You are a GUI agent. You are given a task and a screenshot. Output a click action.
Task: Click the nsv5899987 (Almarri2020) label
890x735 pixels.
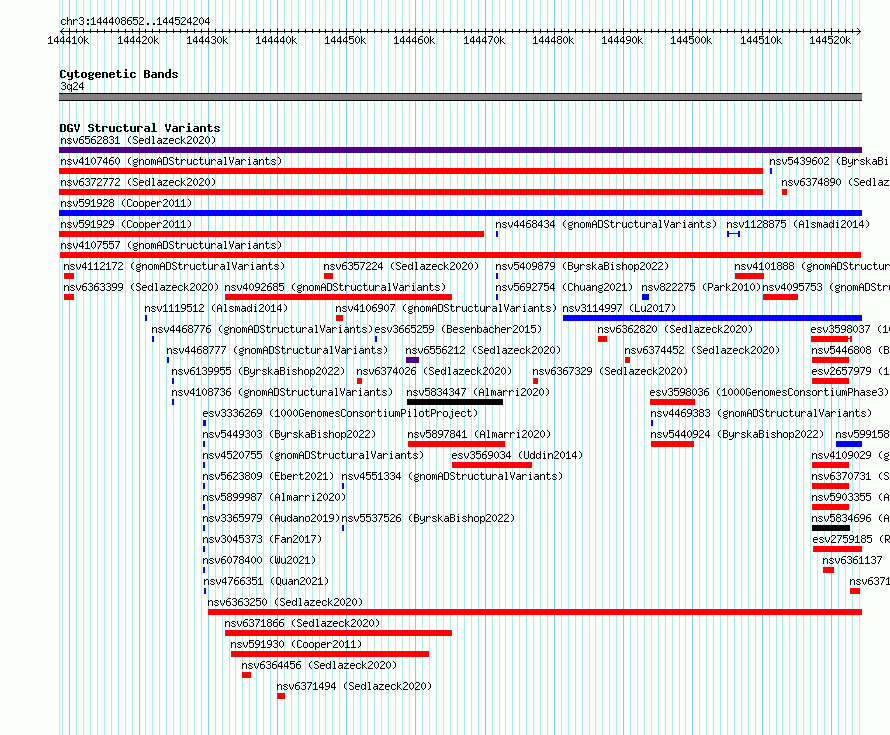coord(274,497)
